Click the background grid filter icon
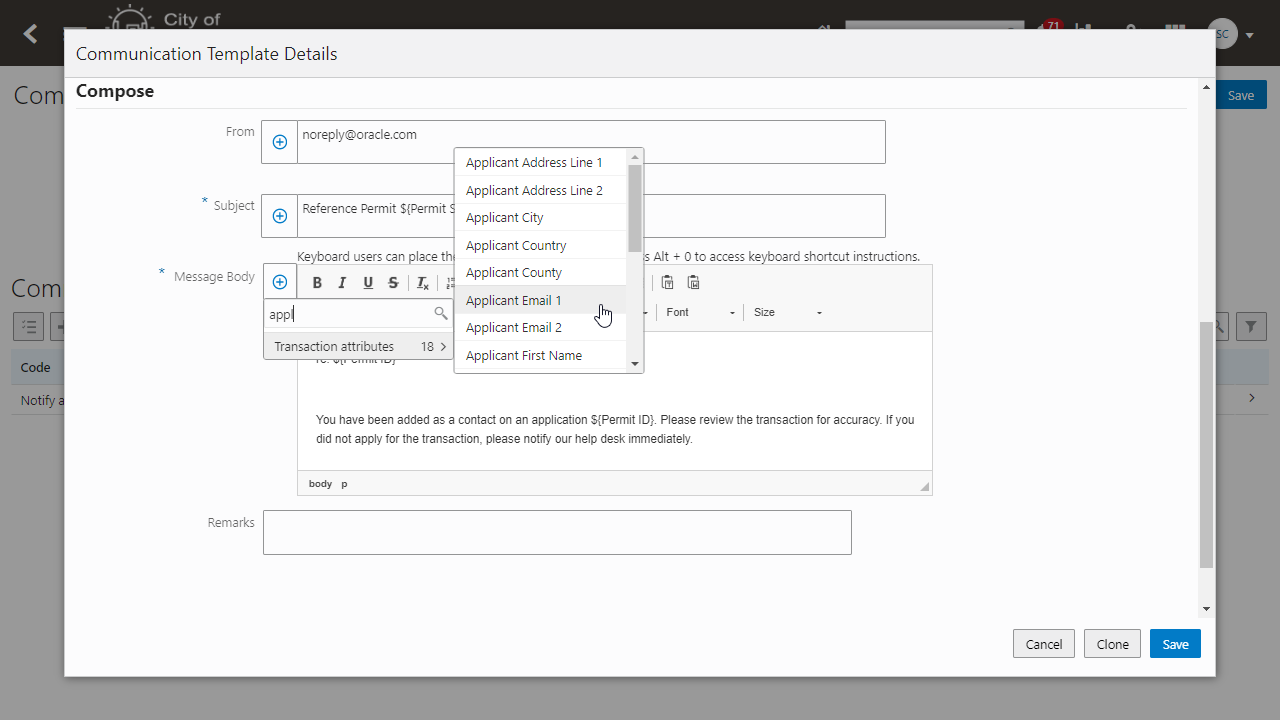The width and height of the screenshot is (1280, 720). pos(1252,326)
